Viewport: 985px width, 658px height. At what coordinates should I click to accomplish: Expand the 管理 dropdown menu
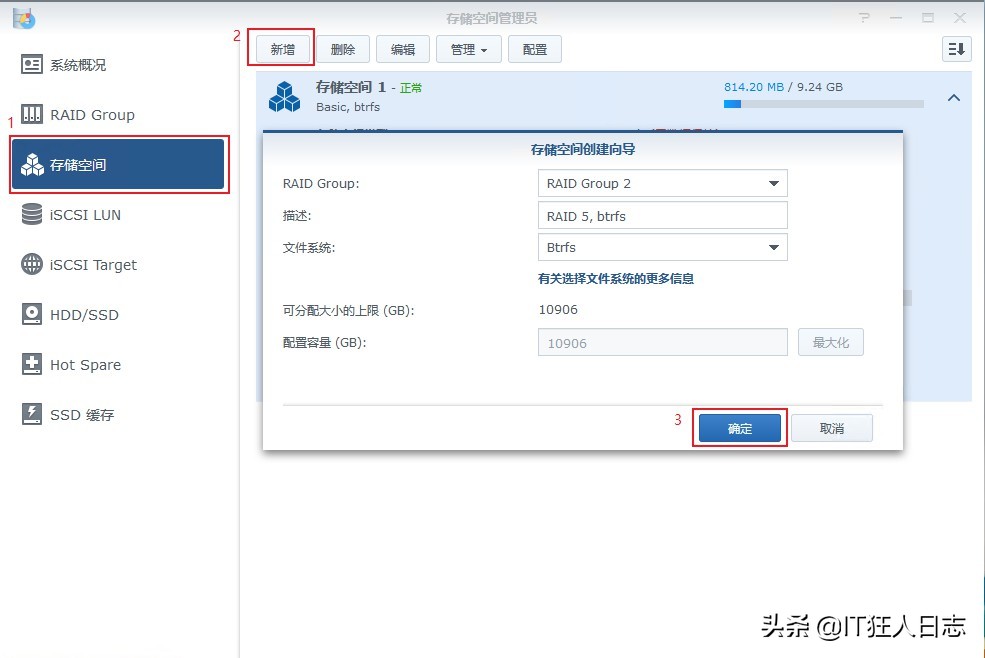(468, 48)
